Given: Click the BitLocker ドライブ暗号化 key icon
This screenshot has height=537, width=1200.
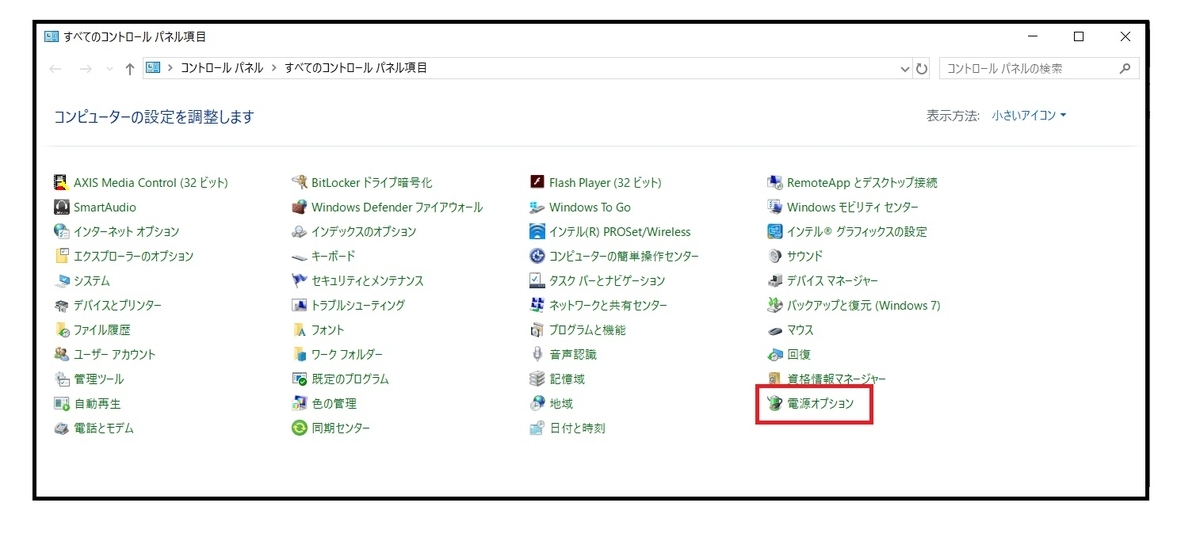Looking at the screenshot, I should pos(299,183).
